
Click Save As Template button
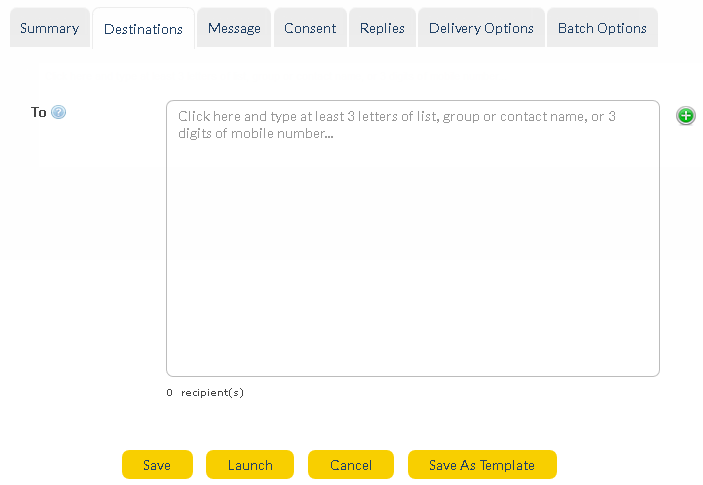point(482,465)
